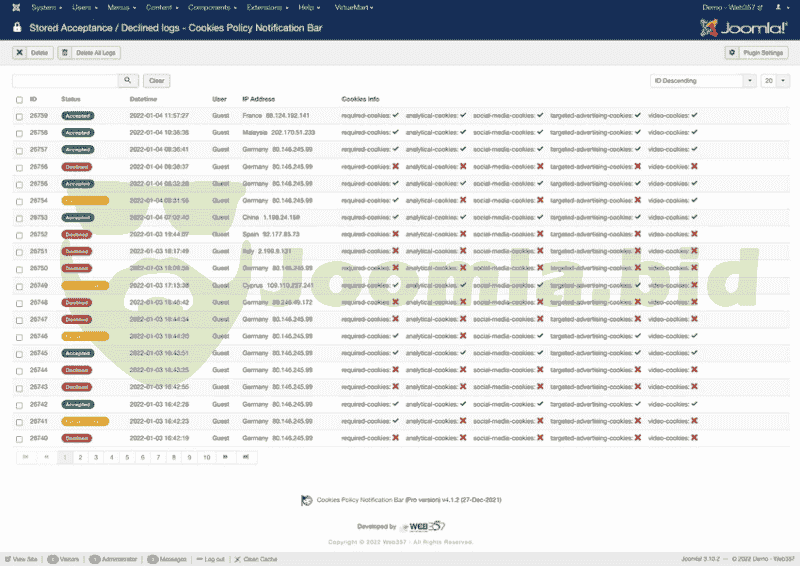This screenshot has width=800, height=566.
Task: Click the Datetime column header to sort
Action: pyautogui.click(x=143, y=99)
